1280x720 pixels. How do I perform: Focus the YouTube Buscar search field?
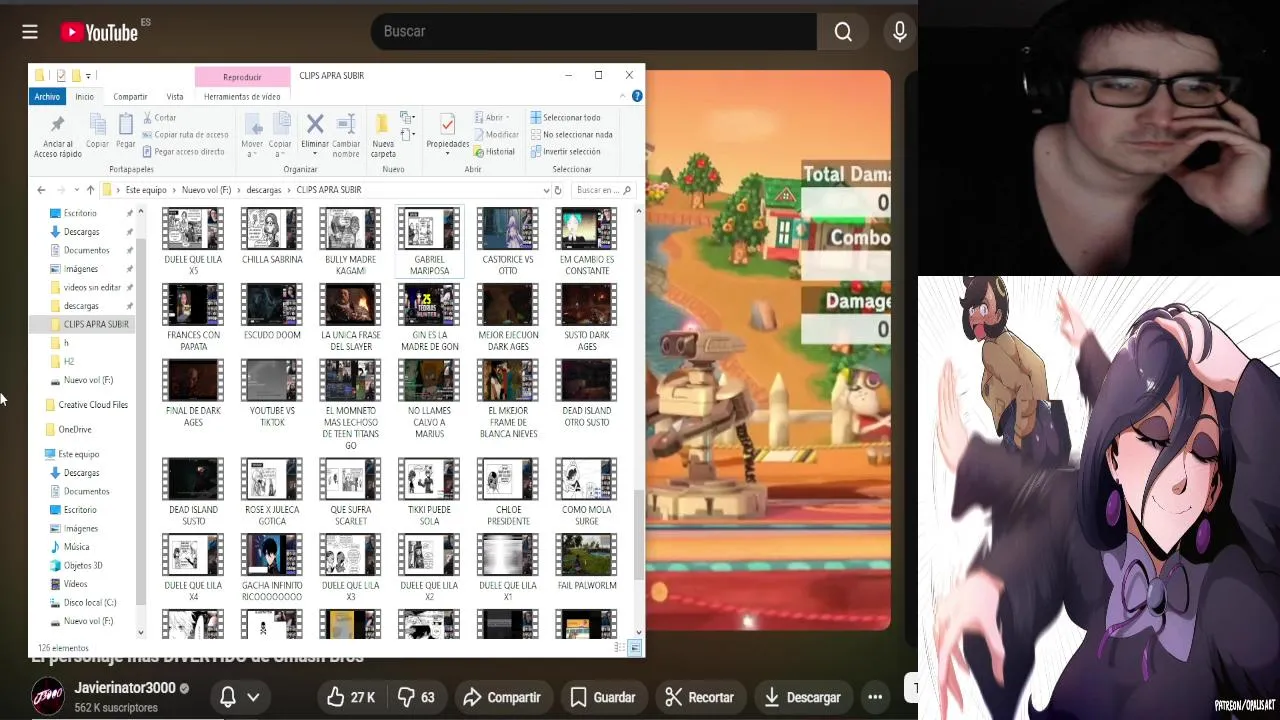point(594,32)
